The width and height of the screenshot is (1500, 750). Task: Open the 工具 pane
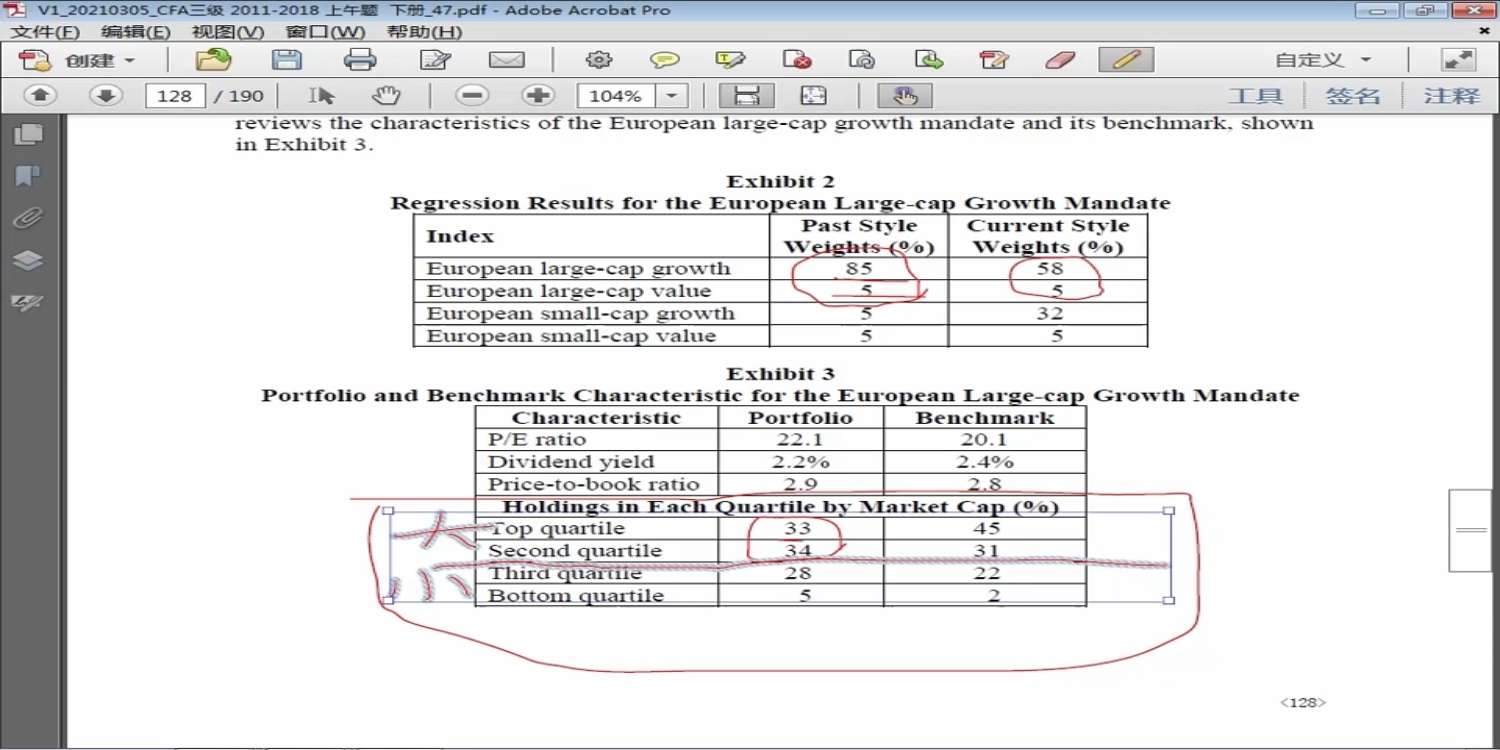(1255, 96)
